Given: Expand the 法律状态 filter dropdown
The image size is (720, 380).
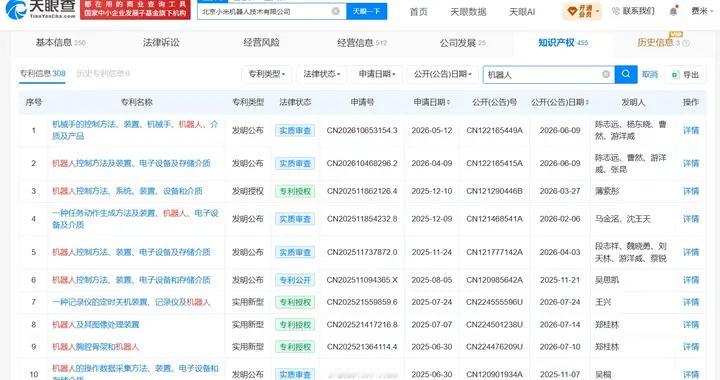Looking at the screenshot, I should [x=321, y=74].
